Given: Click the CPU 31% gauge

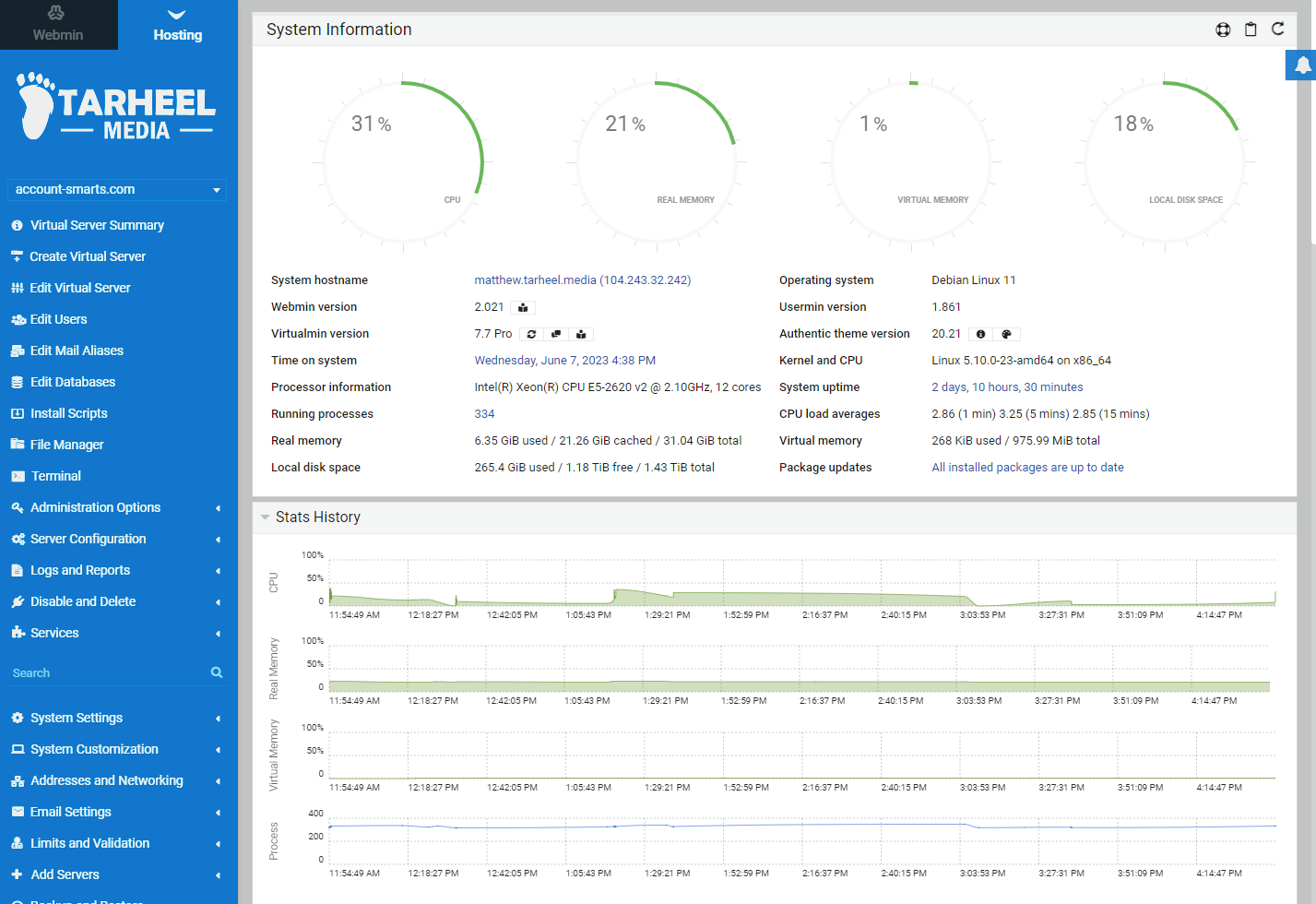Looking at the screenshot, I should coord(403,162).
